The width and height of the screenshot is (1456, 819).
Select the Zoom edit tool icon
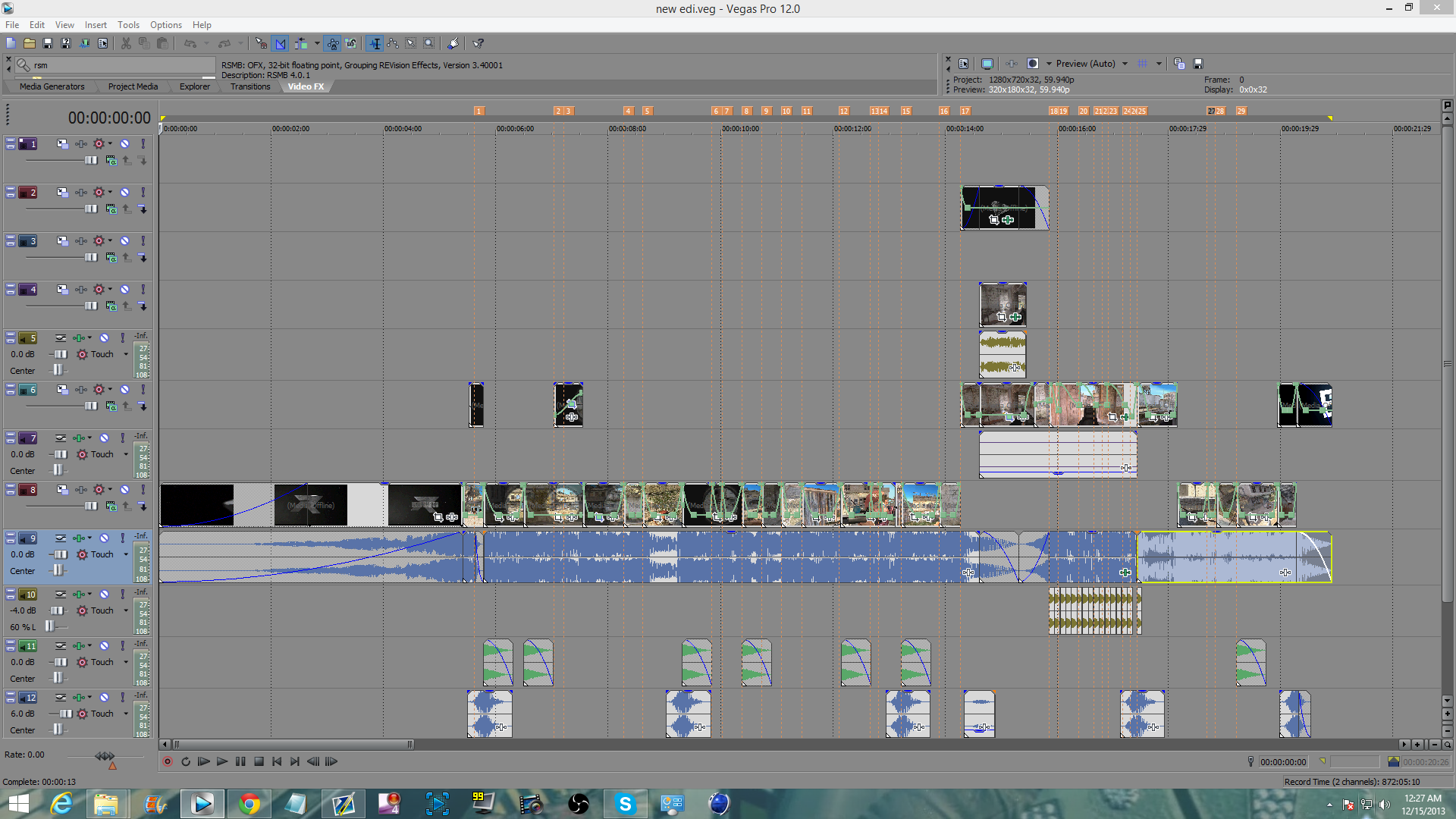click(x=429, y=44)
